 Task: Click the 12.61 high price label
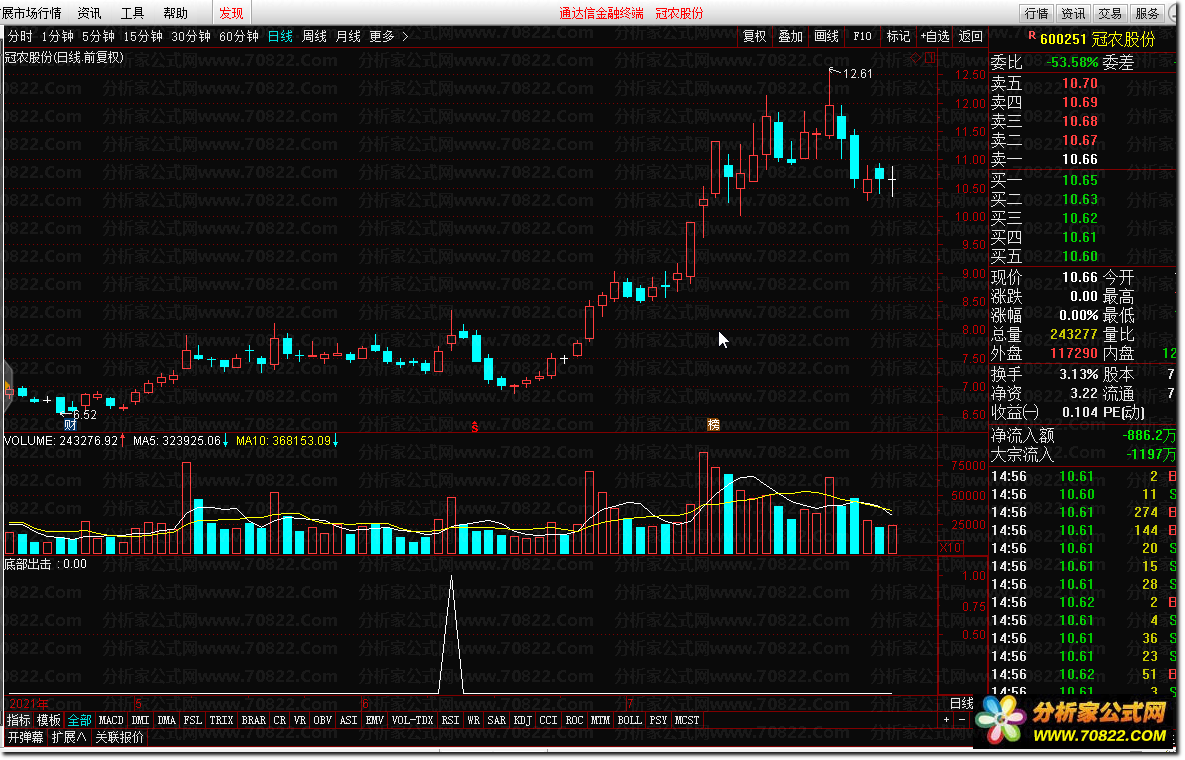(x=857, y=73)
